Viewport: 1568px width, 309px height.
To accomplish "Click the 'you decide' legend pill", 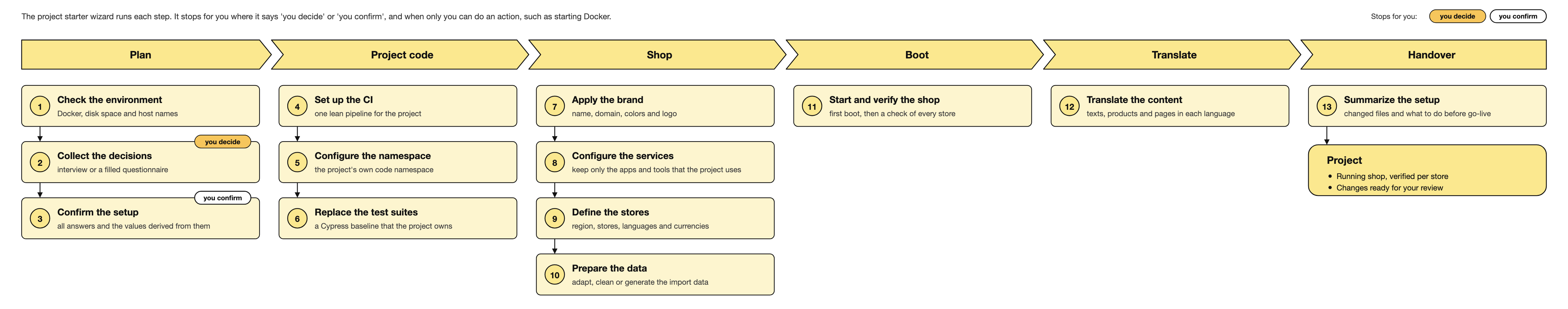I will click(x=1457, y=17).
